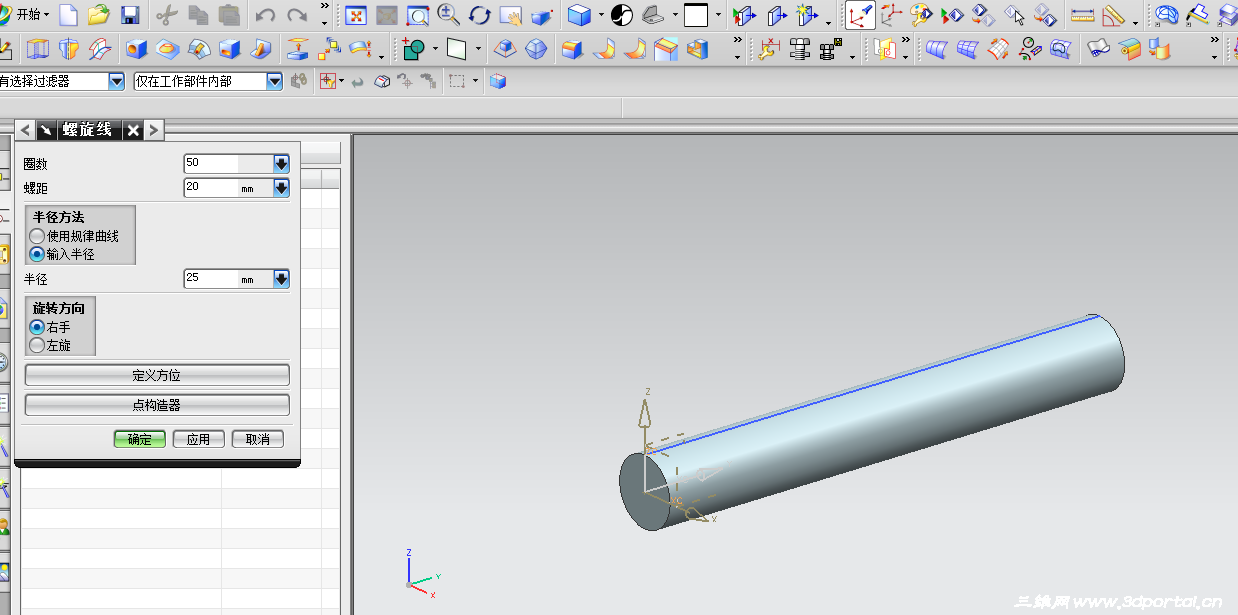Viewport: 1238px width, 615px height.
Task: Click into the turns count field
Action: pyautogui.click(x=211, y=164)
